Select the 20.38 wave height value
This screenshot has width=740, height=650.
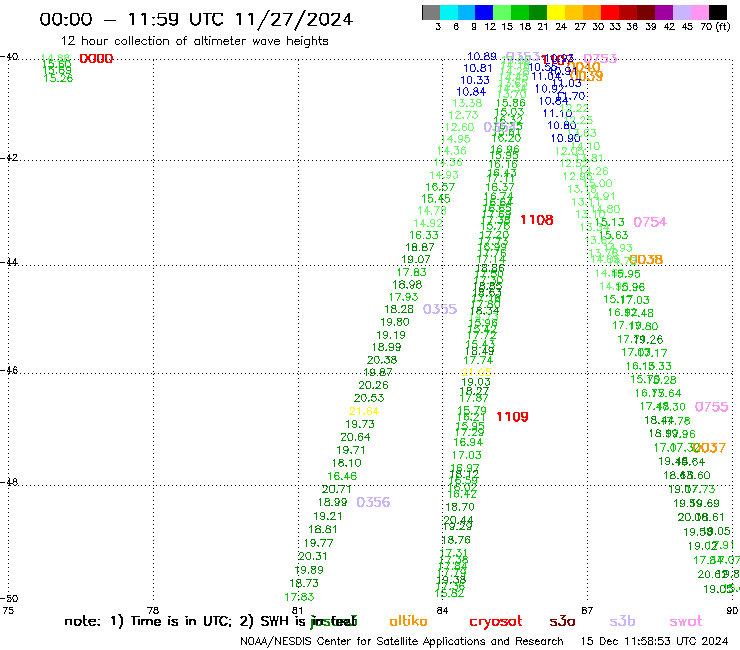pyautogui.click(x=382, y=360)
